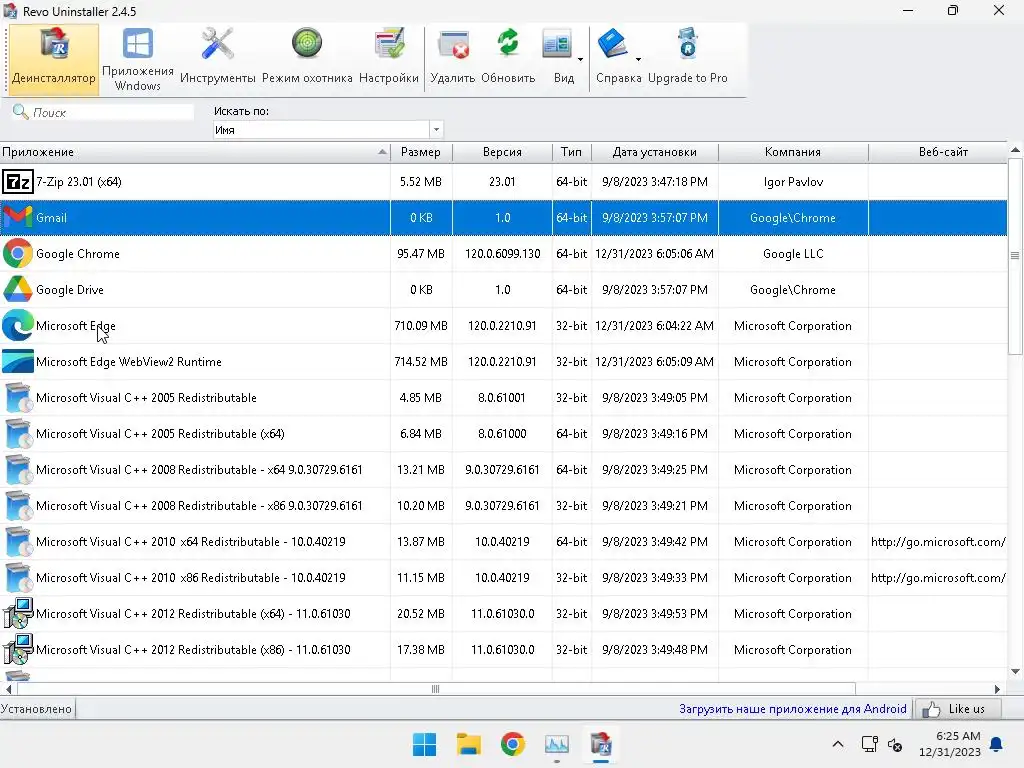
Task: Open the Деинсталлятор toolbar section
Action: coord(54,60)
